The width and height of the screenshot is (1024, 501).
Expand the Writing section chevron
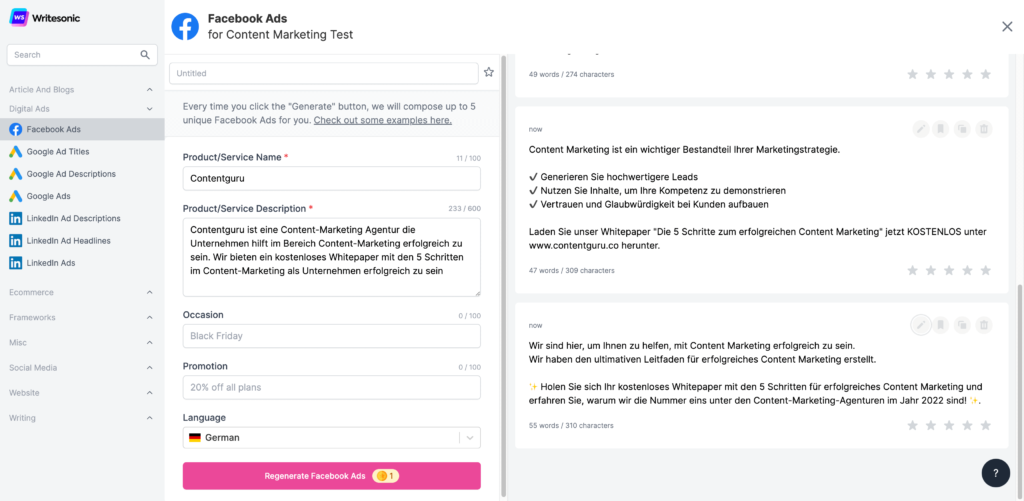click(x=150, y=418)
